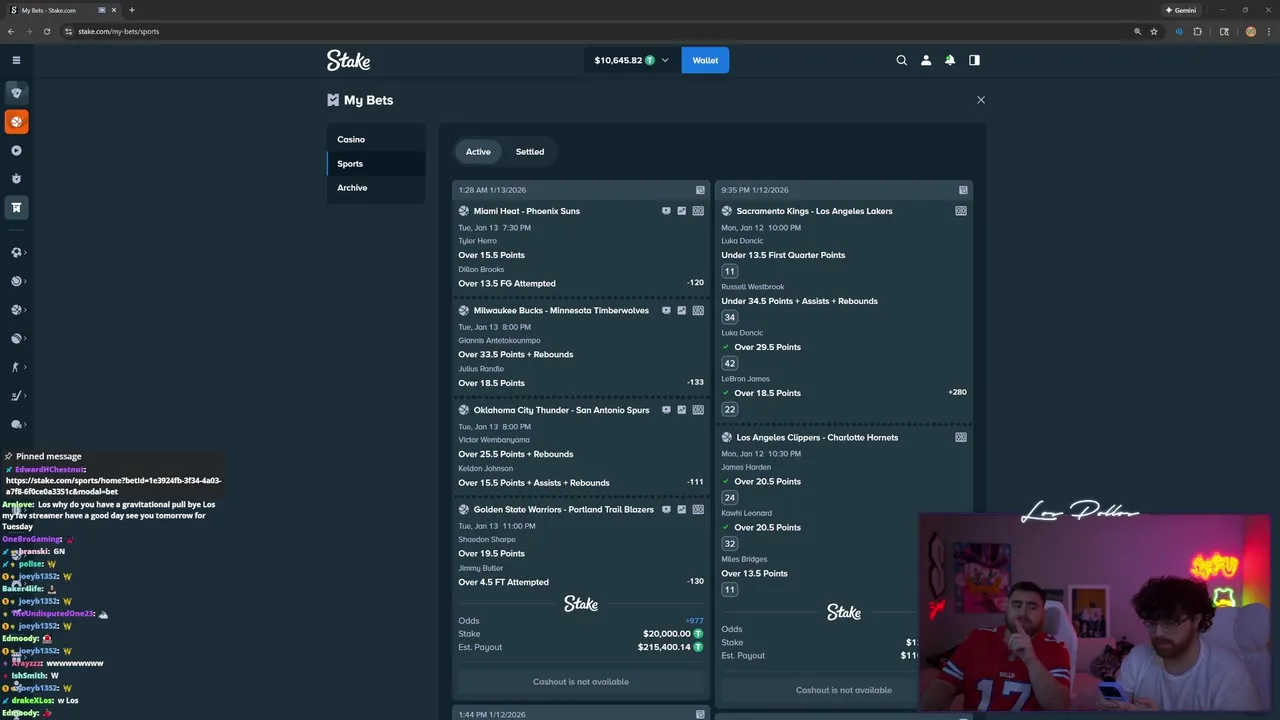Click the Stake logo in the header

coord(348,60)
